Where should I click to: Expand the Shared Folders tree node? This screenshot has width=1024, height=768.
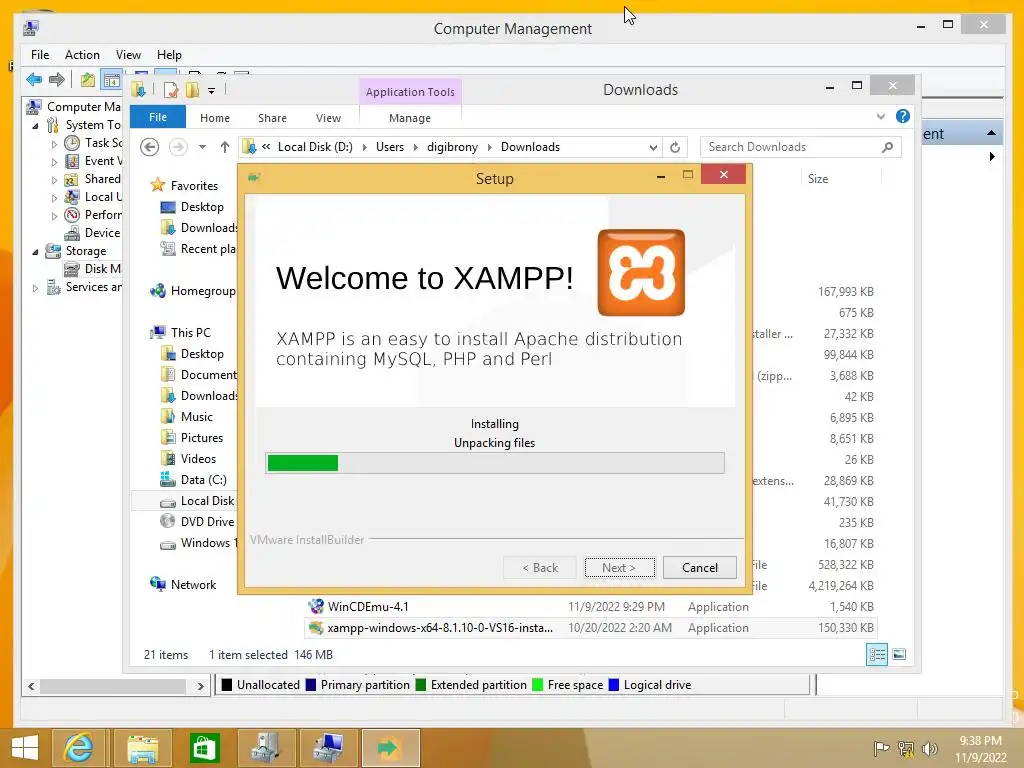[x=54, y=180]
